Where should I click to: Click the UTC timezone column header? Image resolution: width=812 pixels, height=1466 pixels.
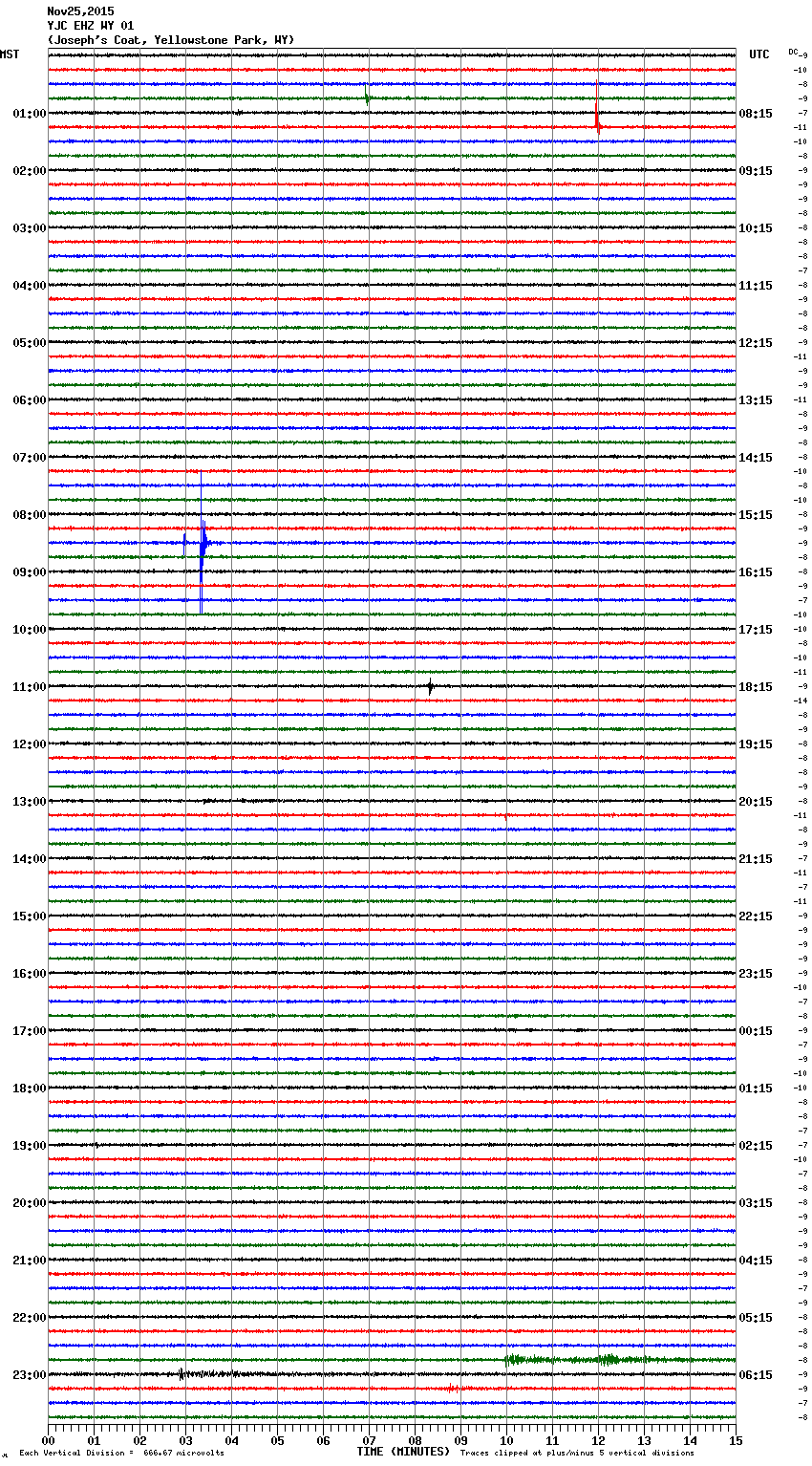tap(759, 54)
